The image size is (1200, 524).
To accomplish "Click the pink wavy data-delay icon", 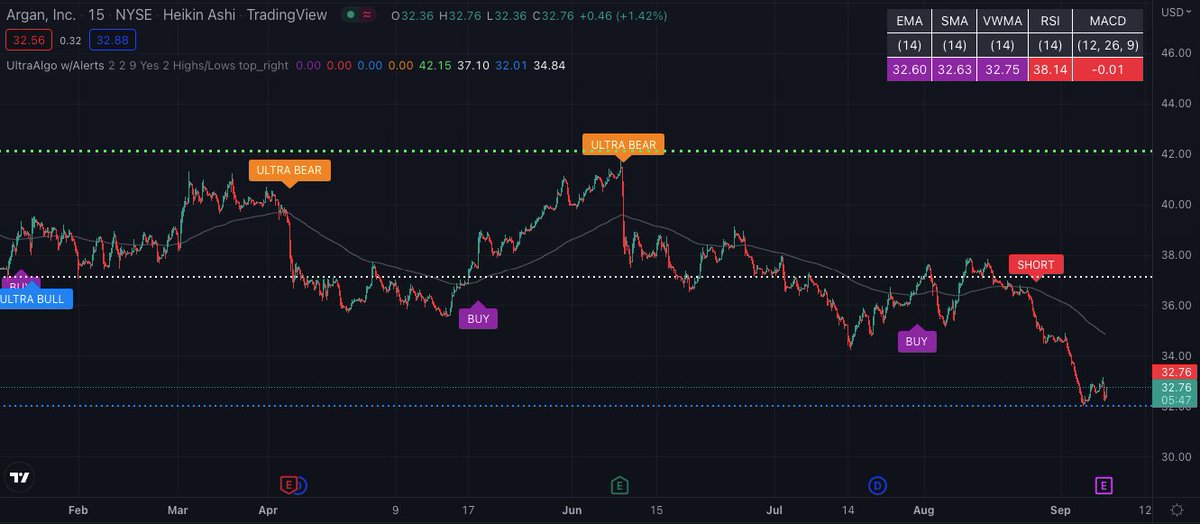I will (x=369, y=16).
